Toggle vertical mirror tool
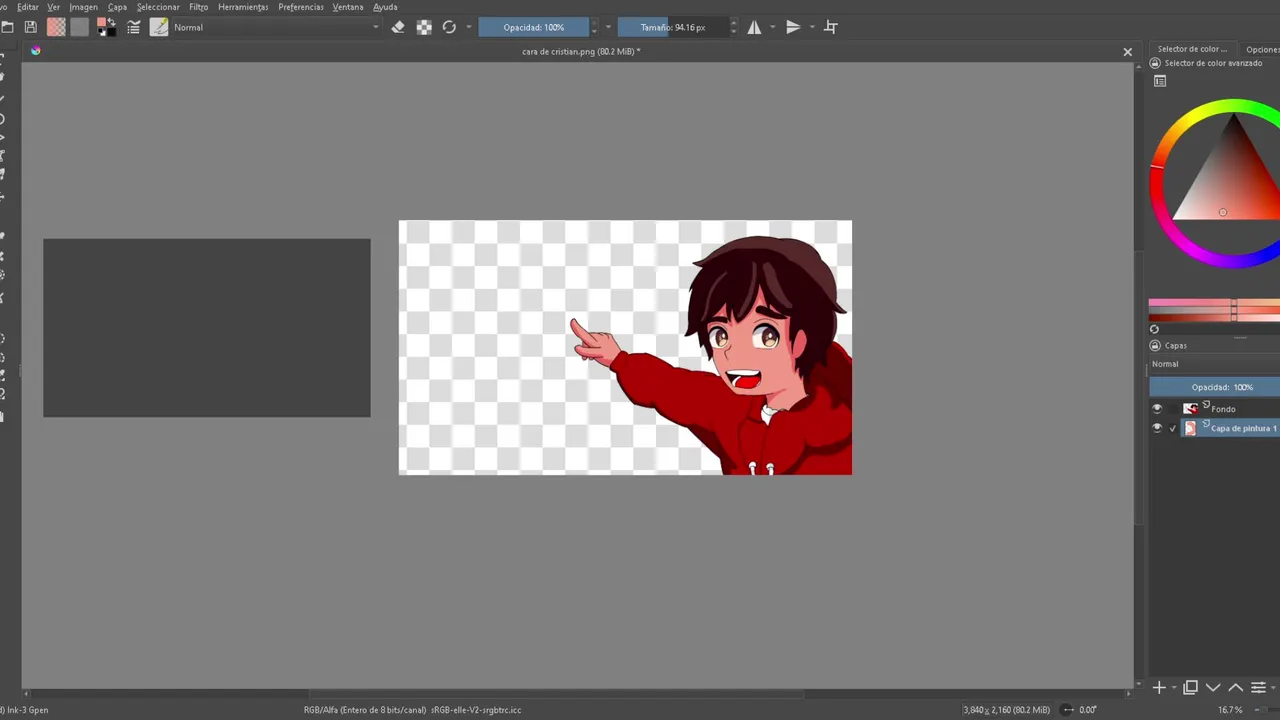This screenshot has height=720, width=1280. point(793,27)
